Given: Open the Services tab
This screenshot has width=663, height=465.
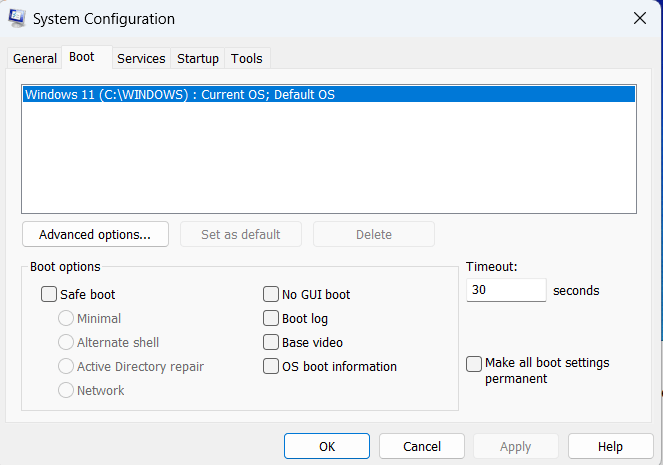Looking at the screenshot, I should [141, 58].
